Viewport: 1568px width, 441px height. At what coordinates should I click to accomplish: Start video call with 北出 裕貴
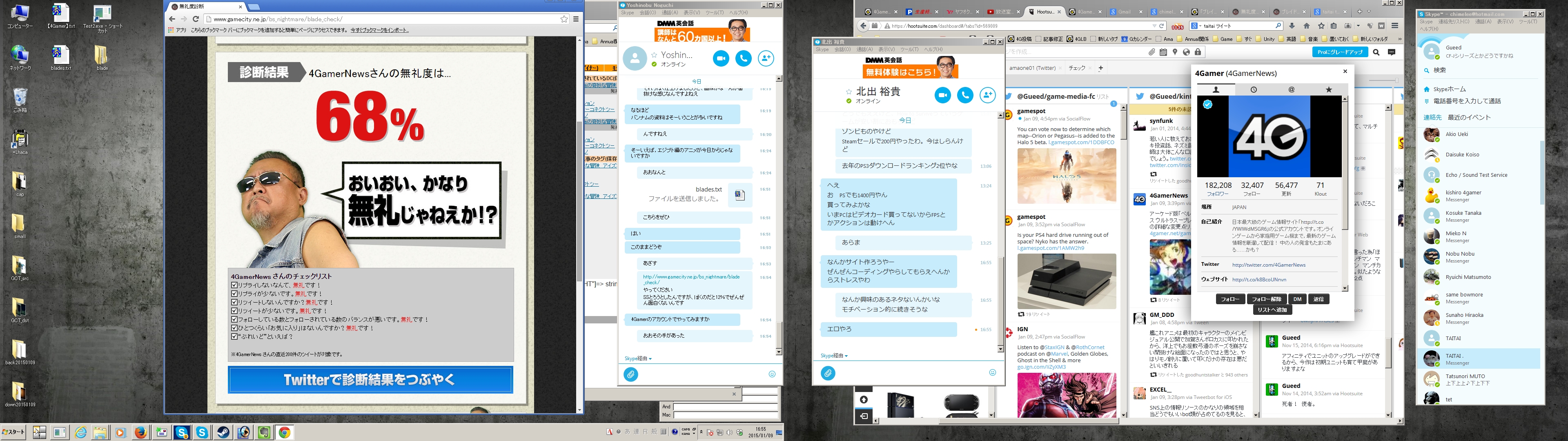coord(942,96)
